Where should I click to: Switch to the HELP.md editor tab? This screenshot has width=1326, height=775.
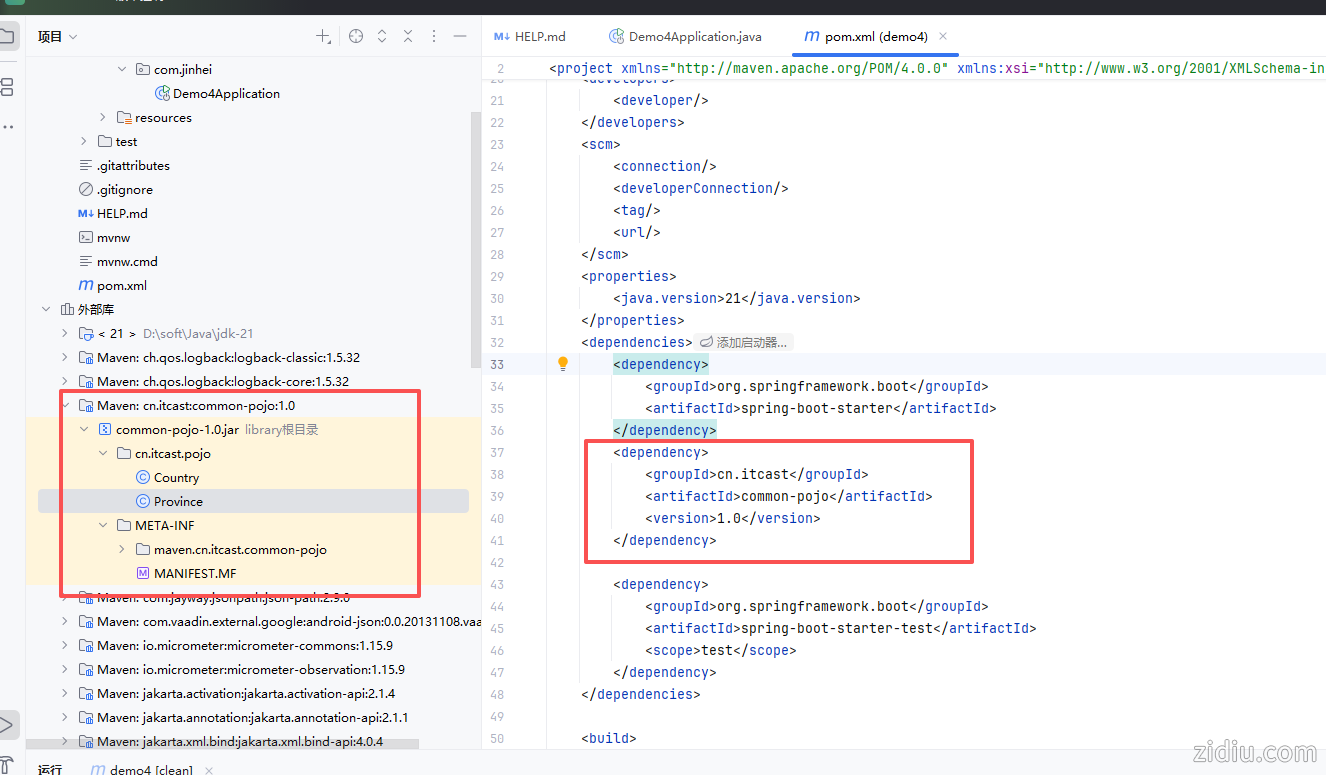530,37
